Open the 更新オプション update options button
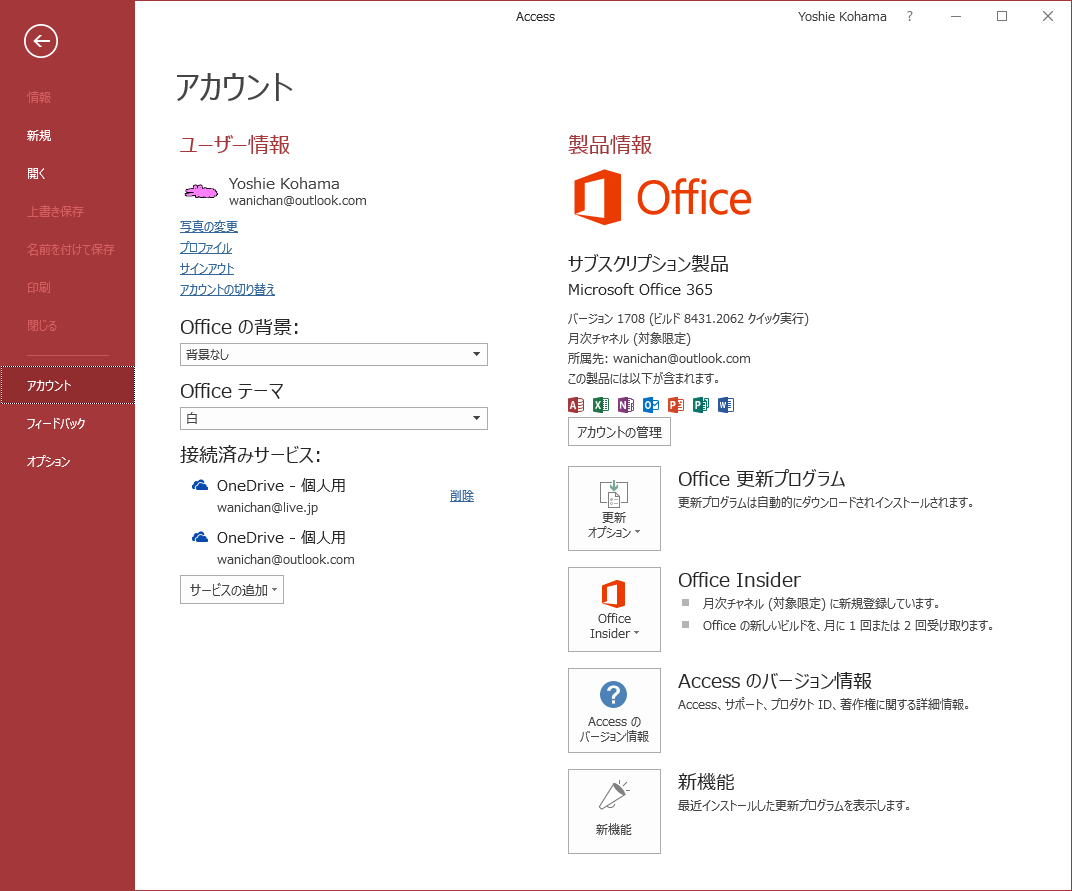The width and height of the screenshot is (1072, 891). tap(614, 508)
